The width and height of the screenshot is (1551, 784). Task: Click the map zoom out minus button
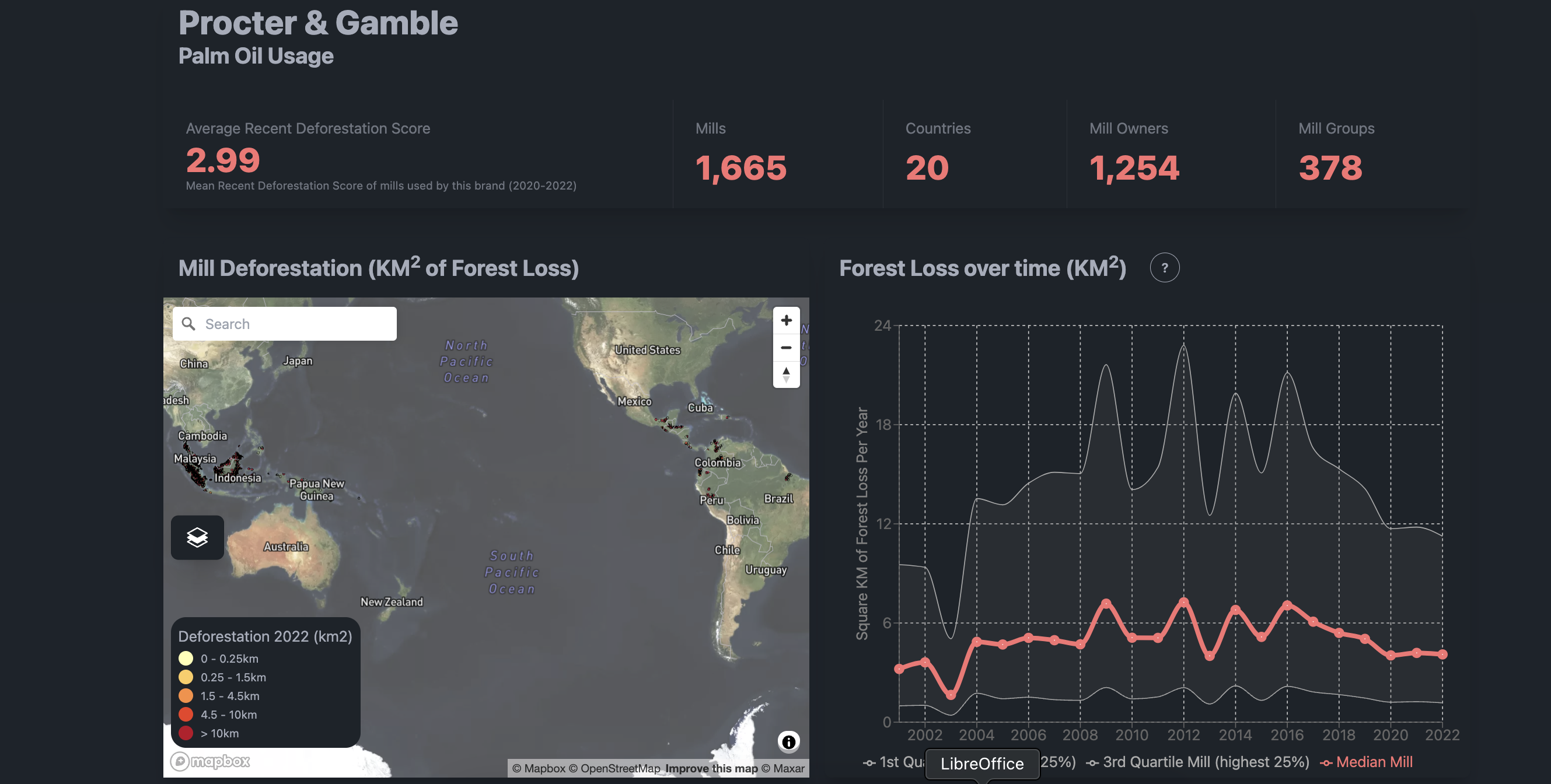click(x=786, y=348)
